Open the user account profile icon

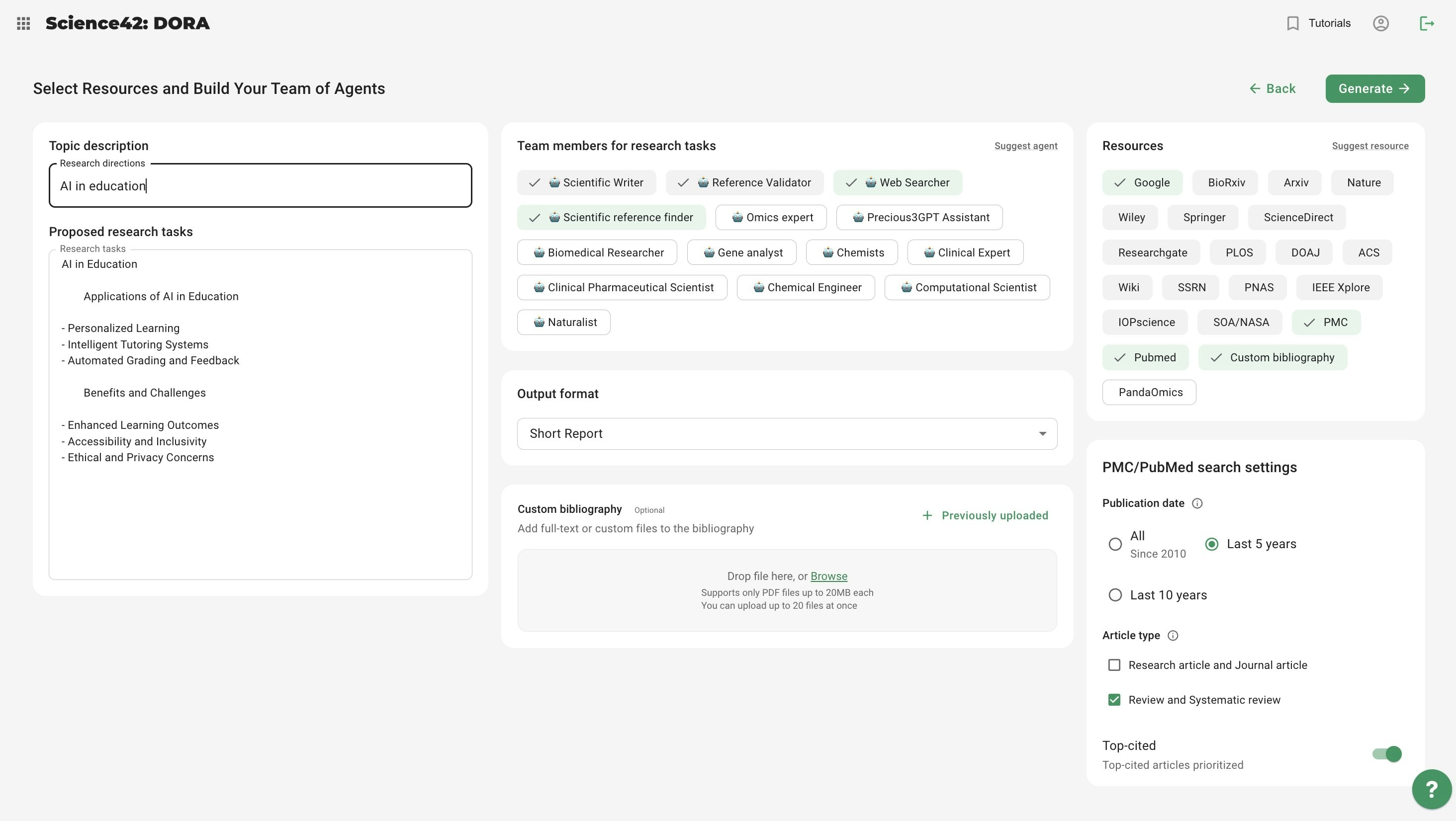1380,23
